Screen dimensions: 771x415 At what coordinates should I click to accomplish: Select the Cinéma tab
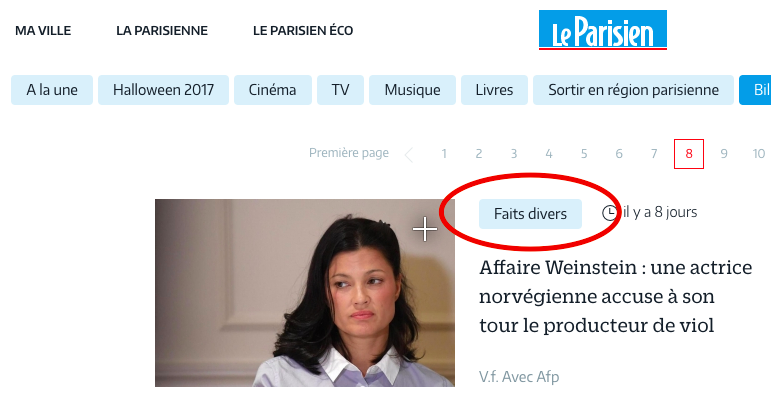(x=272, y=90)
